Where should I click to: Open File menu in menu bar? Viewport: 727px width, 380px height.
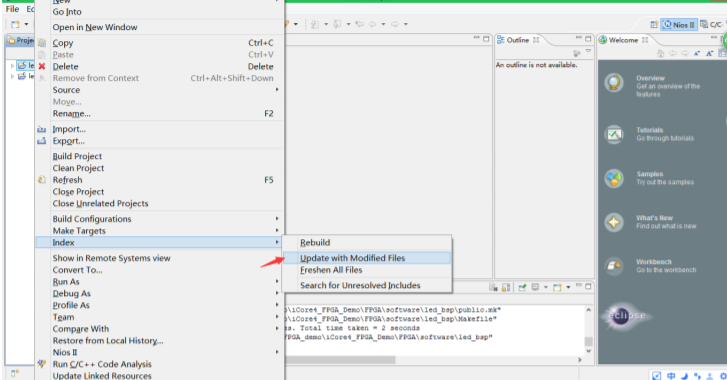pyautogui.click(x=13, y=9)
